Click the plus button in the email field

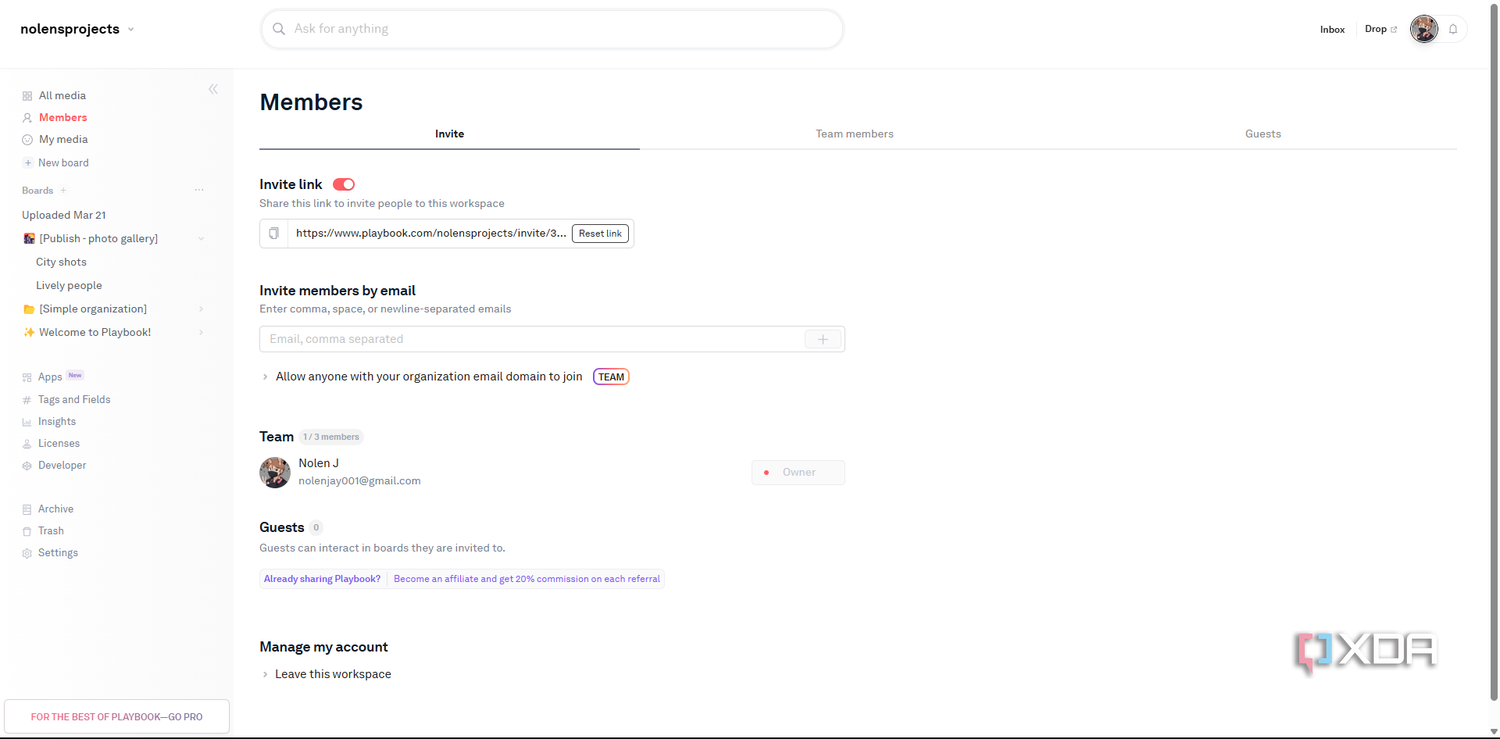(823, 339)
